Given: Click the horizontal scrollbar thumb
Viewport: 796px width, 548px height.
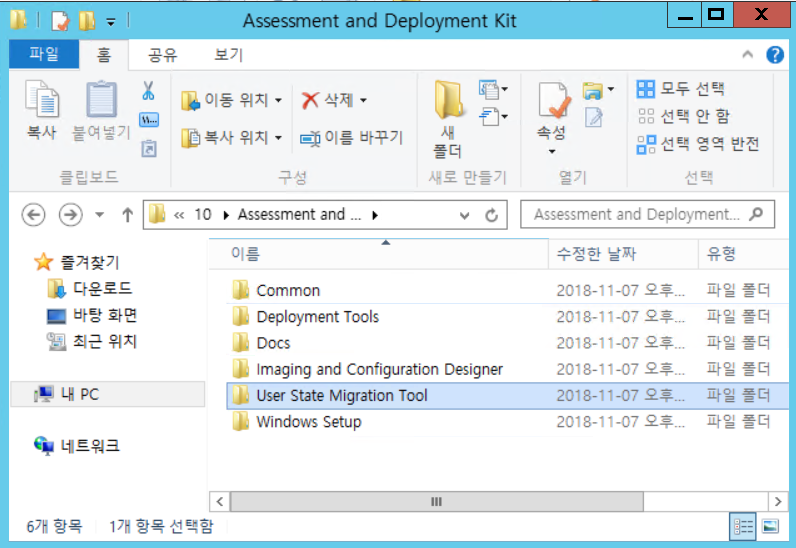Looking at the screenshot, I should click(437, 502).
